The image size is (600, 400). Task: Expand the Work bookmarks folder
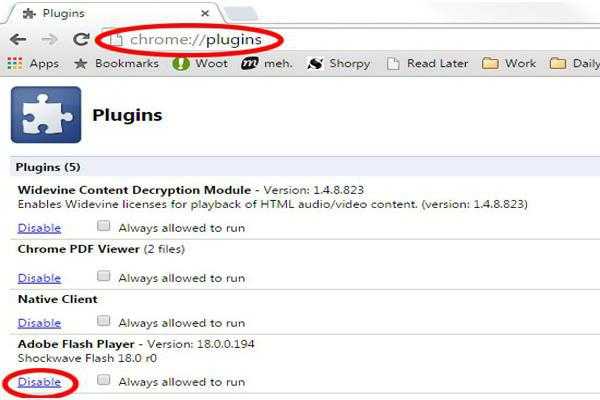(509, 64)
